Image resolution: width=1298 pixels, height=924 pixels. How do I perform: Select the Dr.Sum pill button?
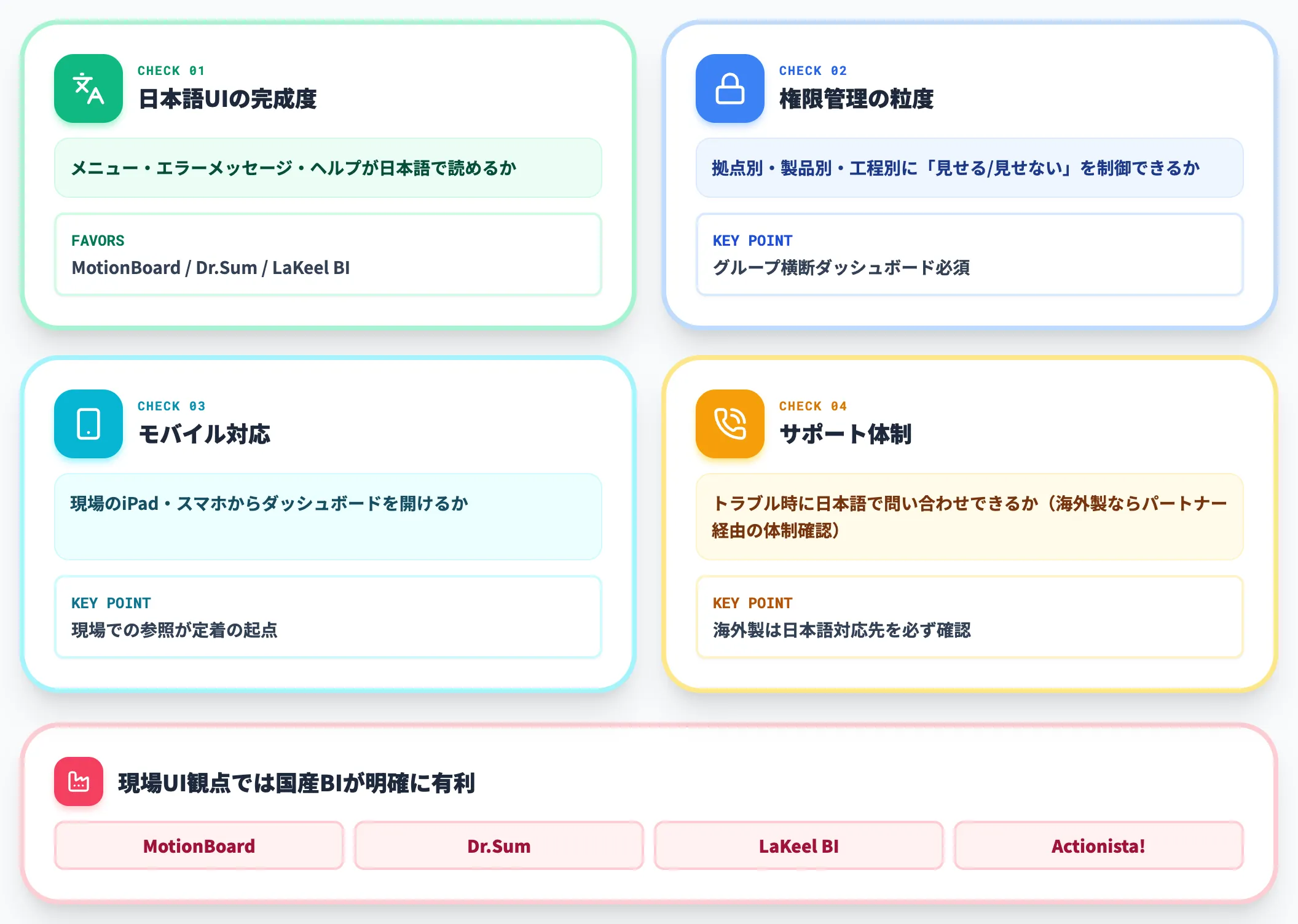[x=499, y=846]
